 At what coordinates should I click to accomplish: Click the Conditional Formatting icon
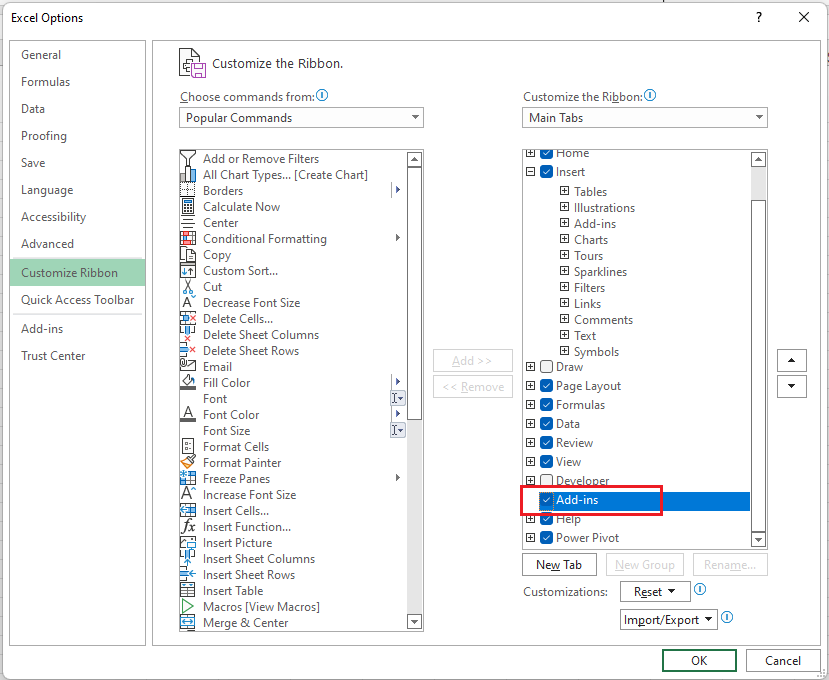pyautogui.click(x=188, y=238)
